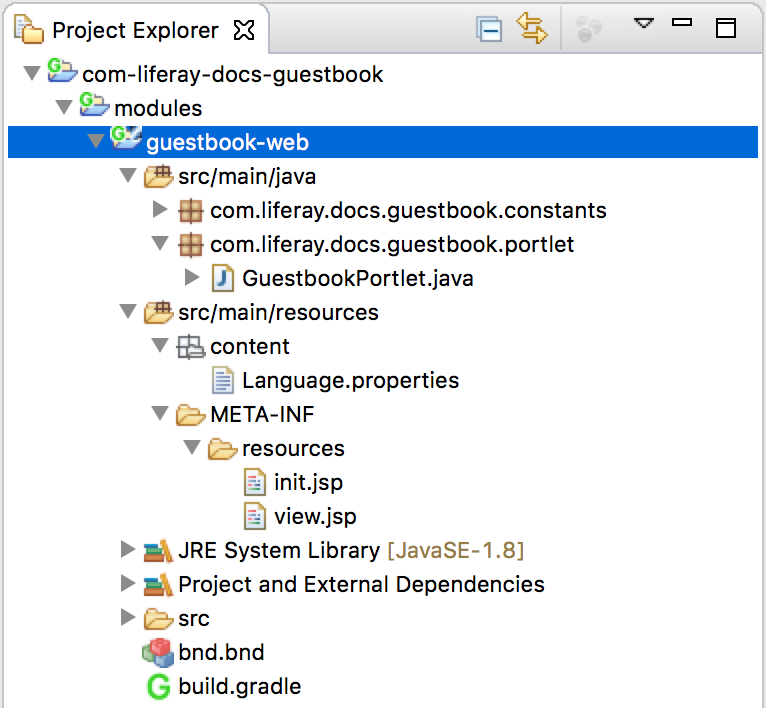766x708 pixels.
Task: Collapse the META-INF folder
Action: (160, 414)
